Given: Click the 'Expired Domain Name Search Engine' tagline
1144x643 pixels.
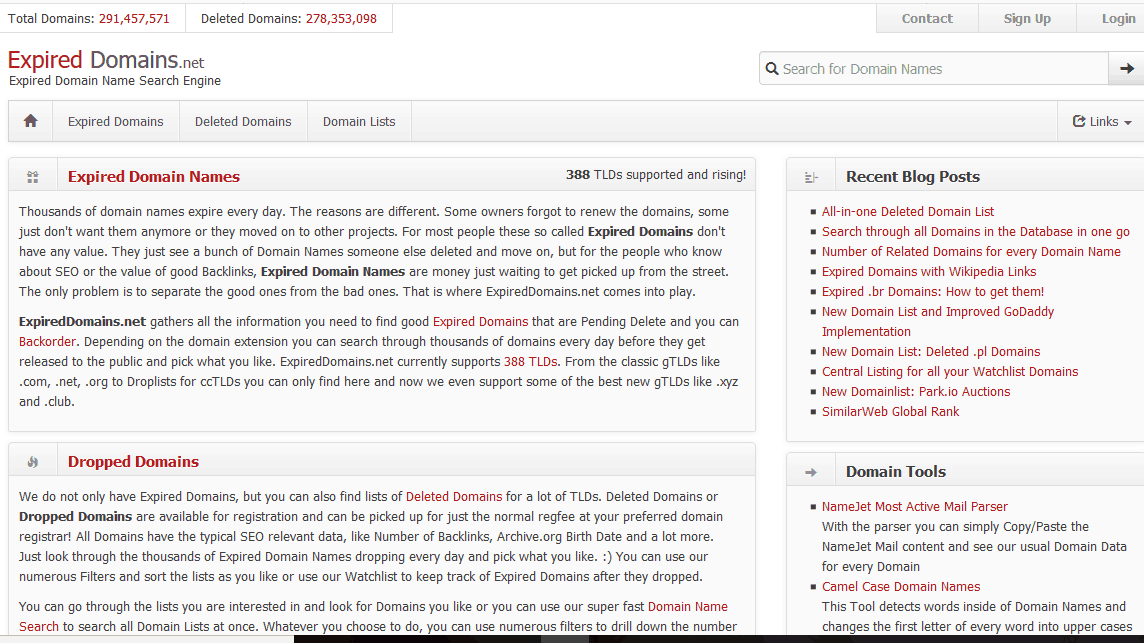Looking at the screenshot, I should tap(115, 81).
